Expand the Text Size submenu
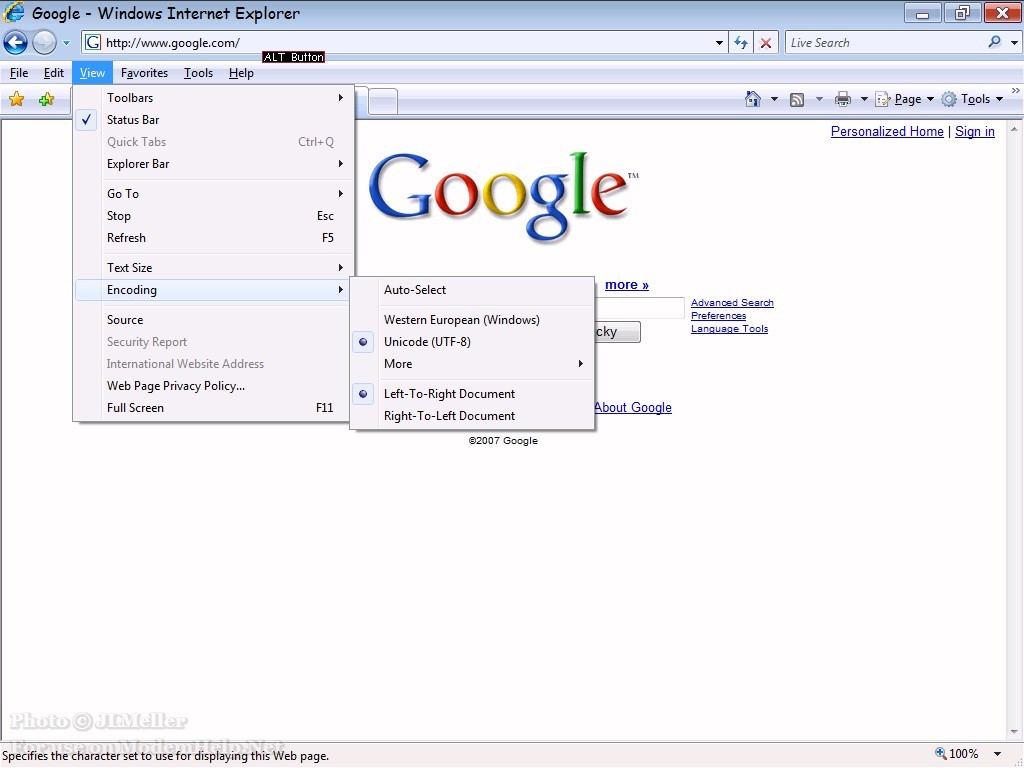 click(213, 268)
